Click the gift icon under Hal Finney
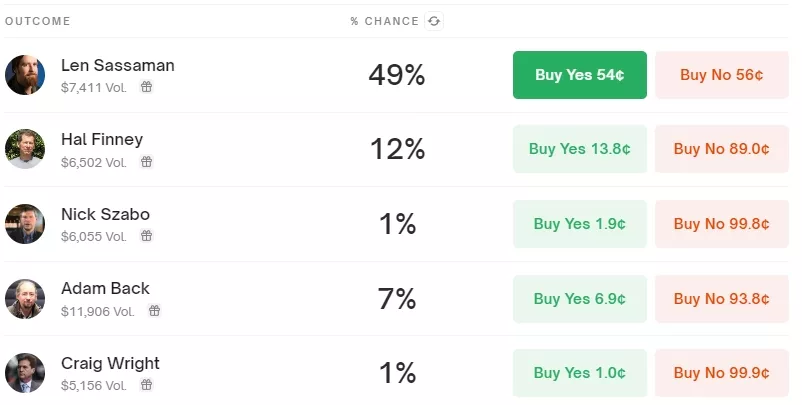Image resolution: width=802 pixels, height=405 pixels. (x=146, y=162)
